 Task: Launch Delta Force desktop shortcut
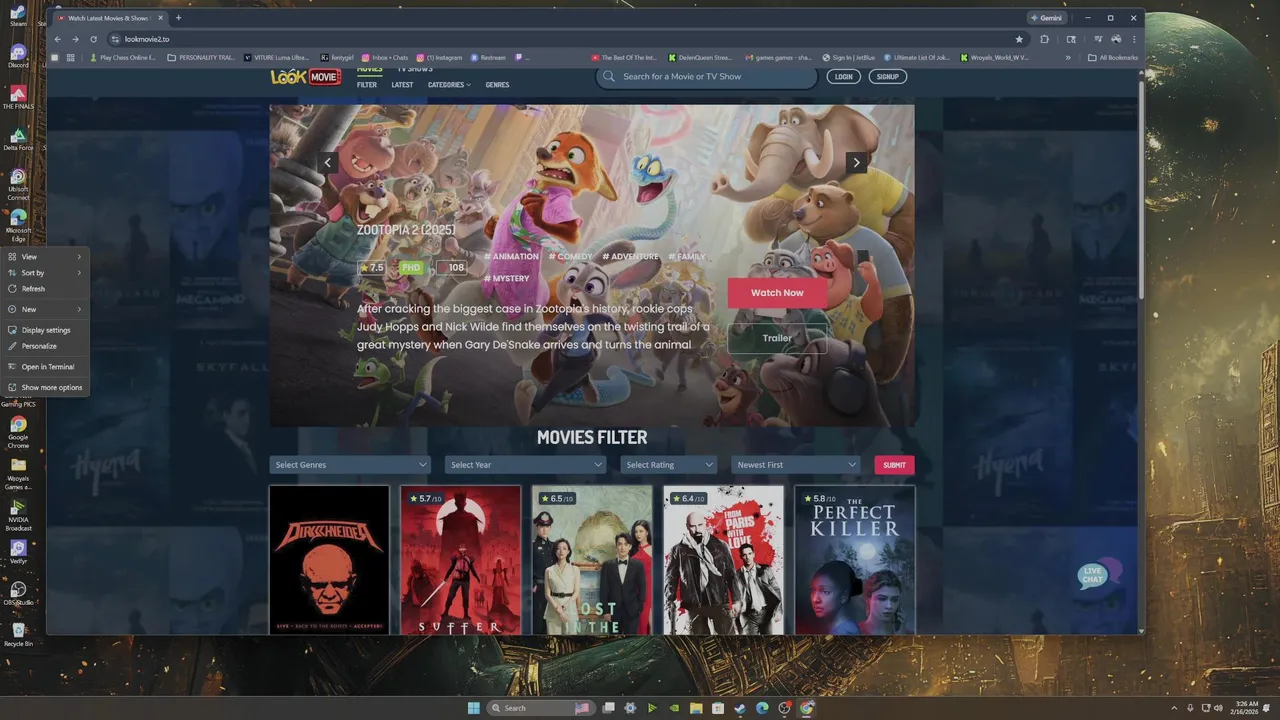pos(18,139)
